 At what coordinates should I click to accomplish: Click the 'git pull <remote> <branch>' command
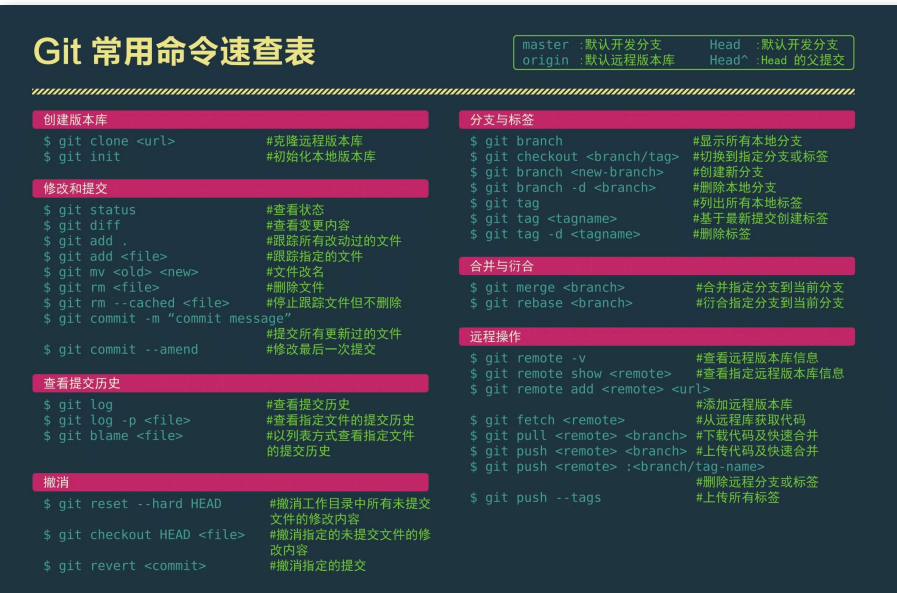(x=578, y=436)
